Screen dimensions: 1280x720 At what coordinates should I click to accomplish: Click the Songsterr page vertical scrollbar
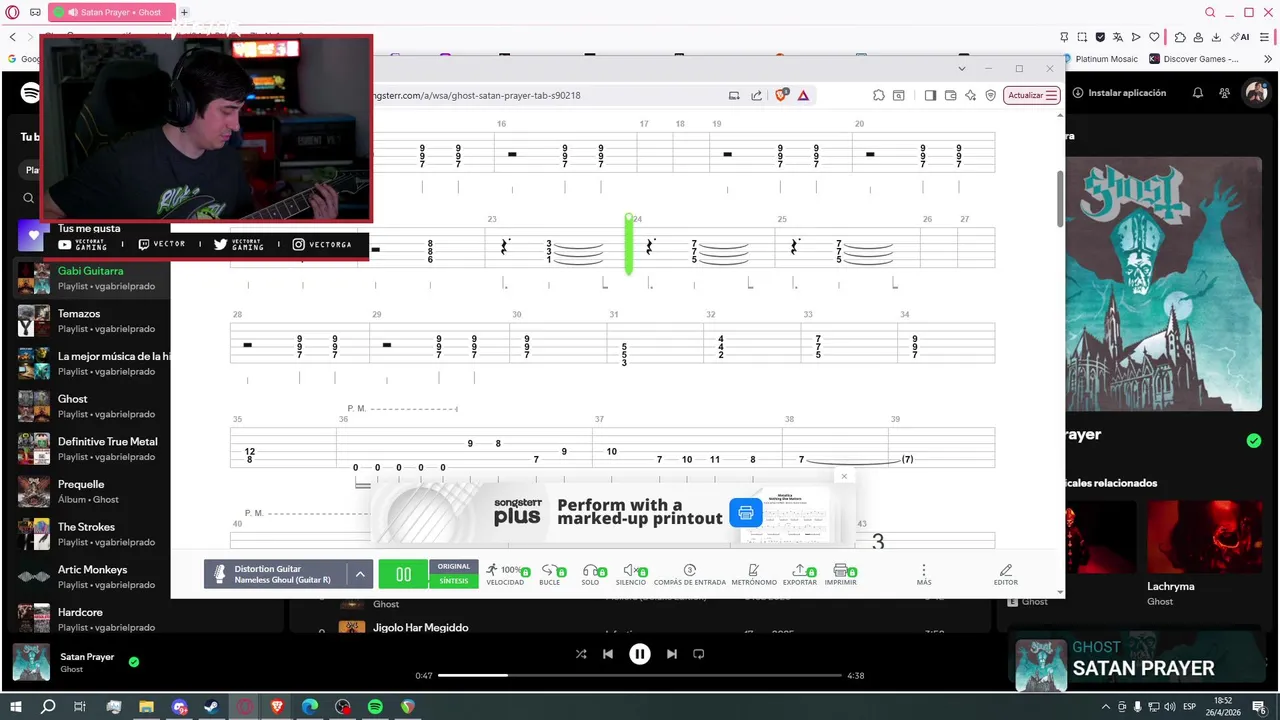[1060, 198]
